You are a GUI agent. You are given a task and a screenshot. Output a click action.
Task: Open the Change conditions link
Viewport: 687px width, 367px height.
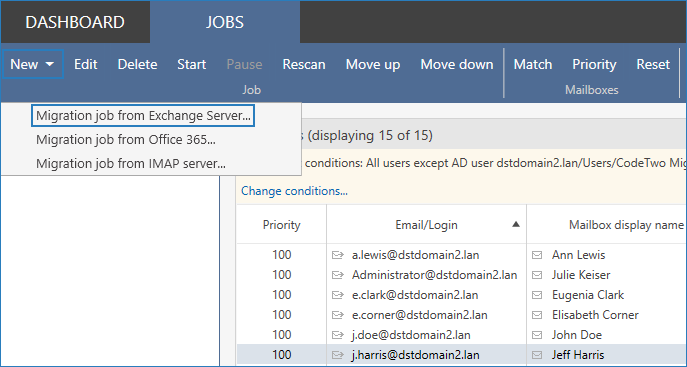coord(294,191)
